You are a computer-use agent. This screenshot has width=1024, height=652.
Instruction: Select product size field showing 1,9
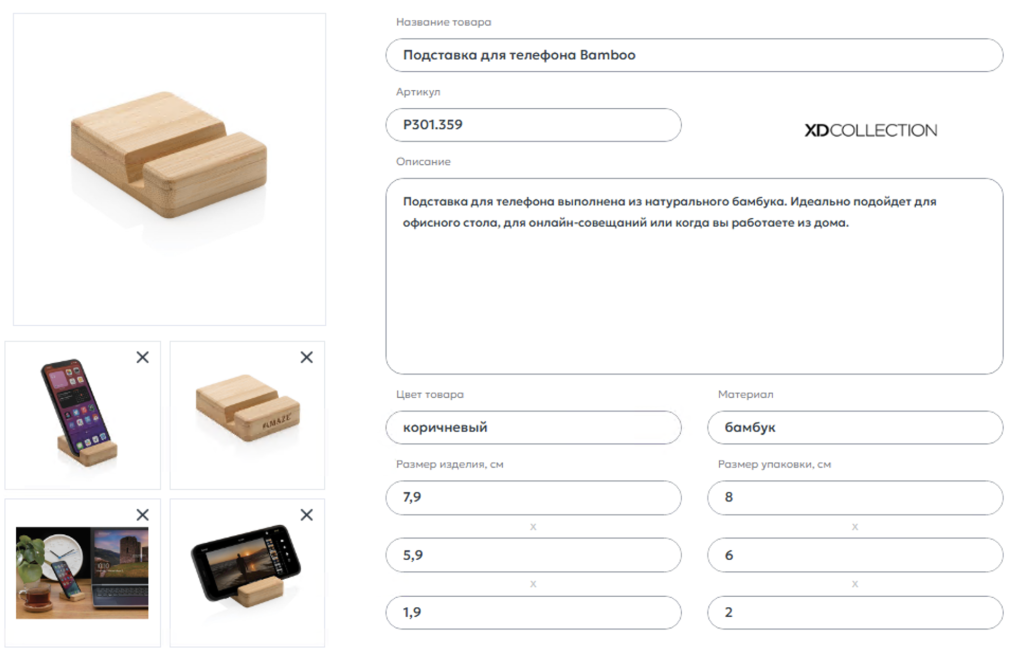533,612
